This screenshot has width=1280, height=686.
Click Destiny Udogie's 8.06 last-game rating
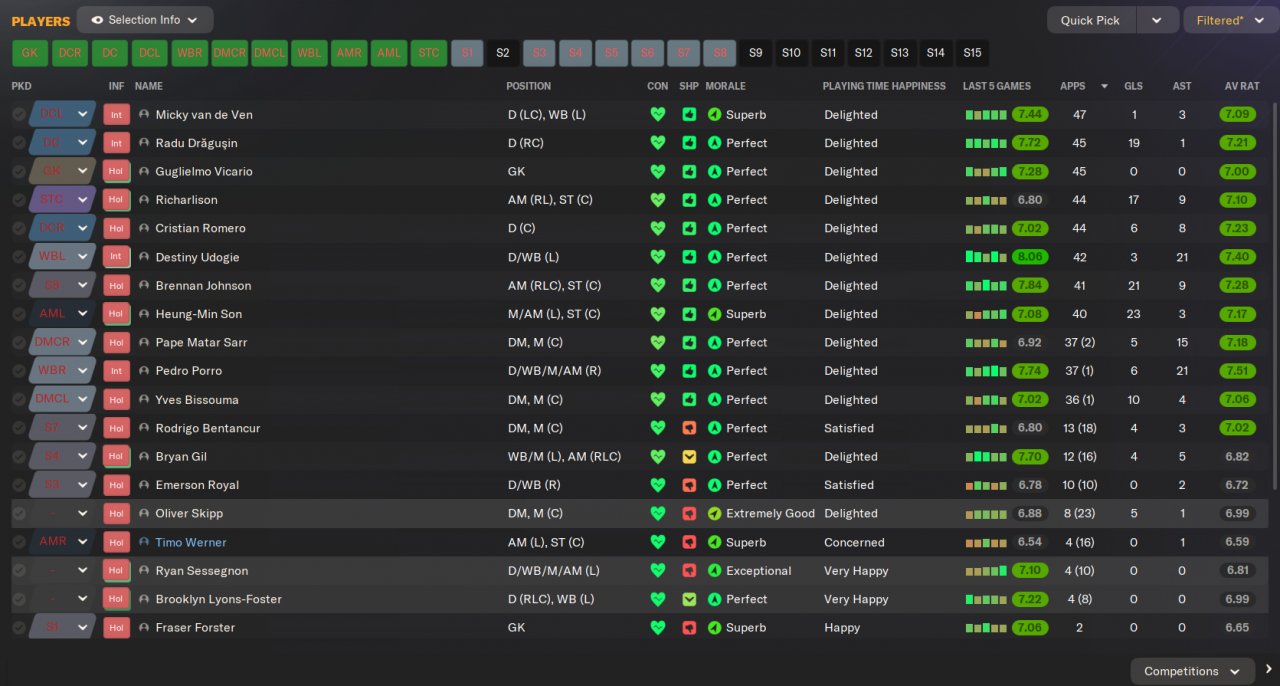point(1029,257)
